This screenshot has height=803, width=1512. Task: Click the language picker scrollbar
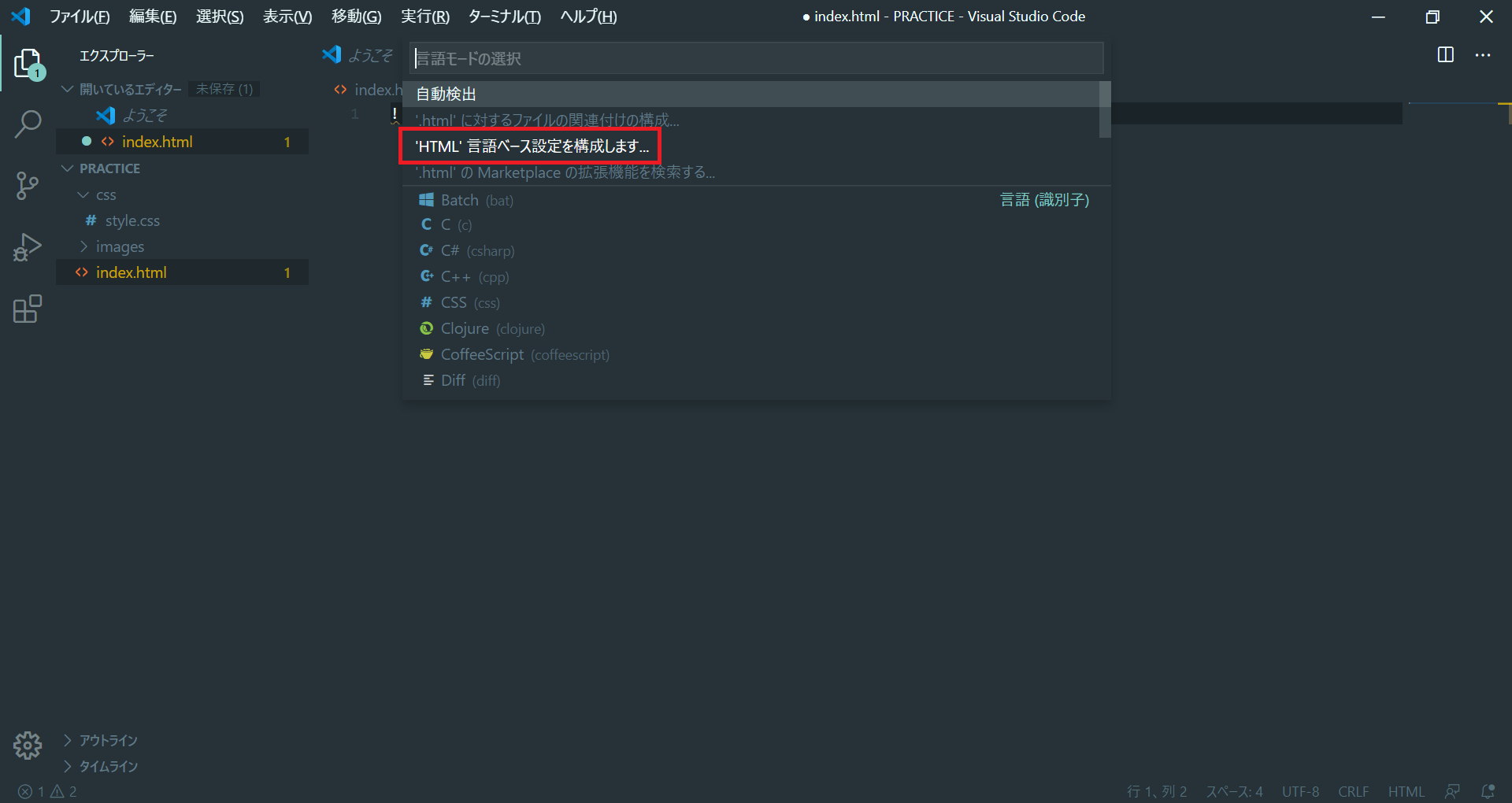1105,109
